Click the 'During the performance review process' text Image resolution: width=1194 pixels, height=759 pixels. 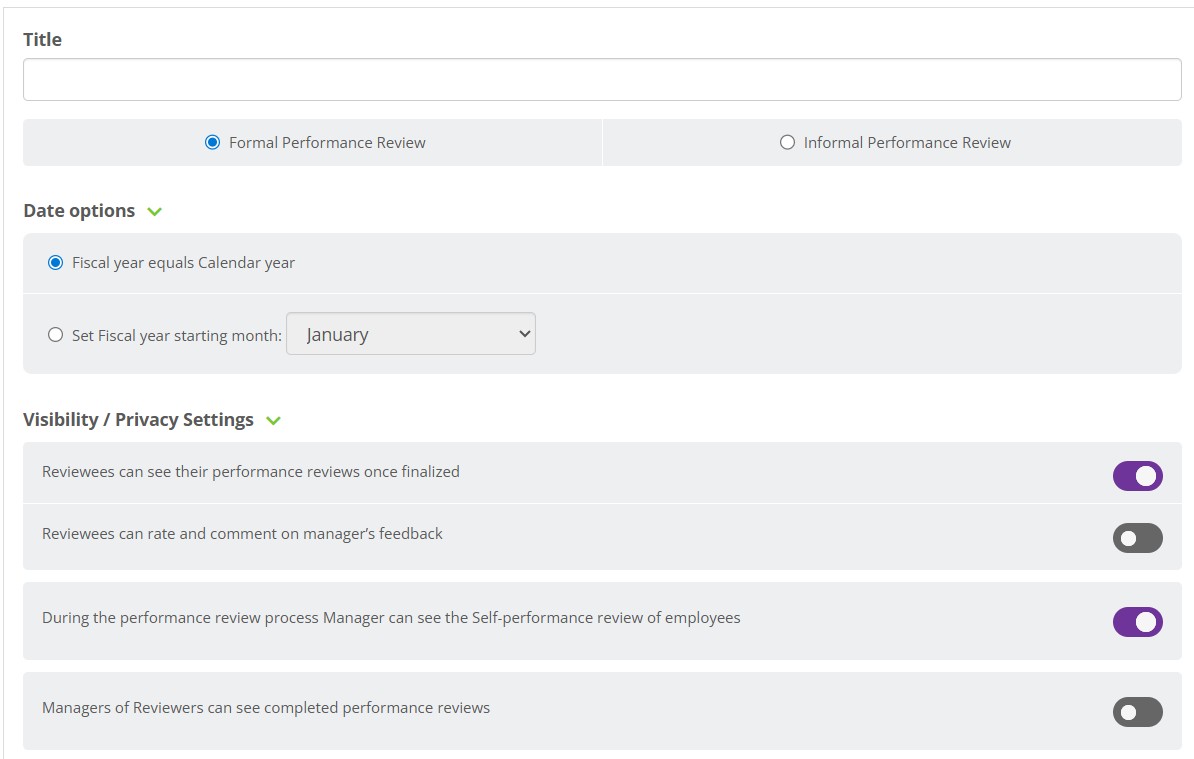391,618
